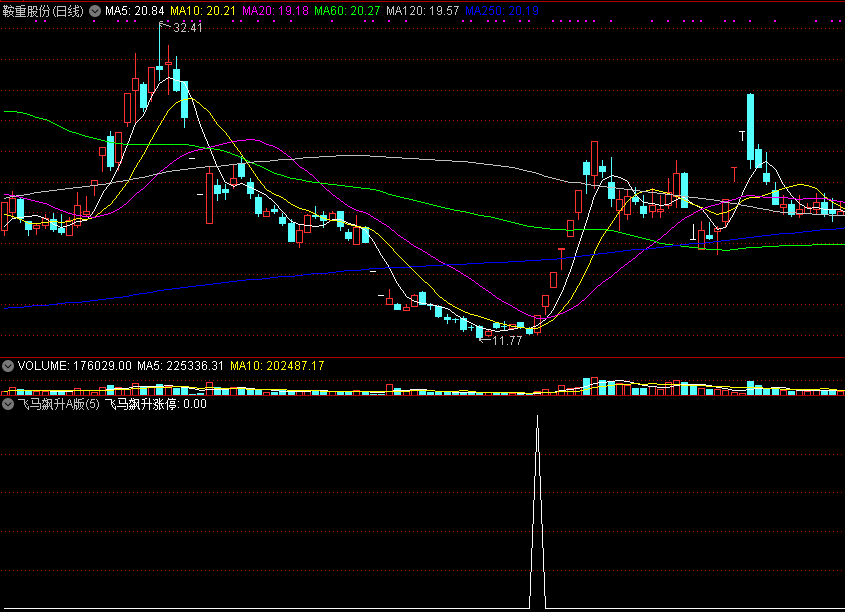Select the MA10: 20.21 label
The height and width of the screenshot is (612, 845).
(x=203, y=11)
